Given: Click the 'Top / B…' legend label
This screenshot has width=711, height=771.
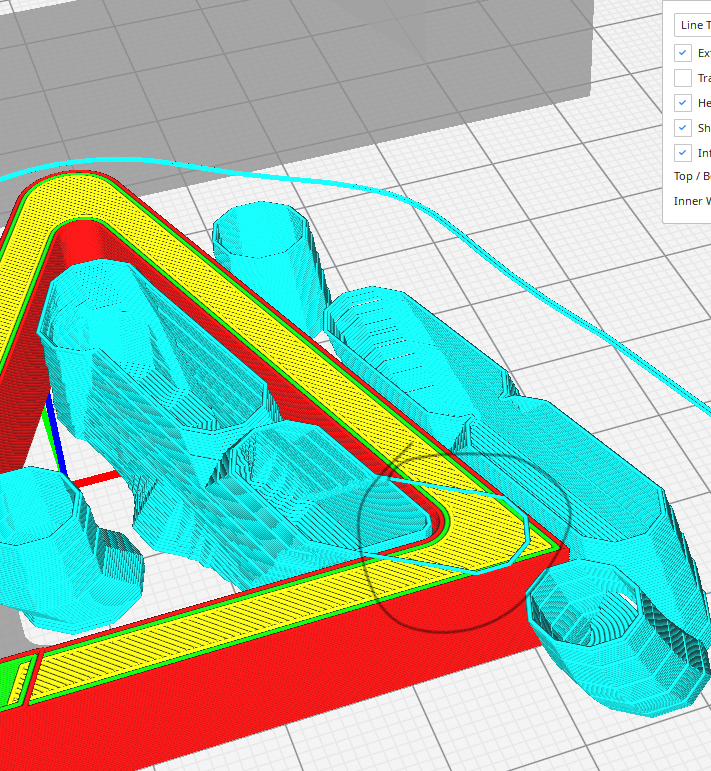Looking at the screenshot, I should 692,176.
